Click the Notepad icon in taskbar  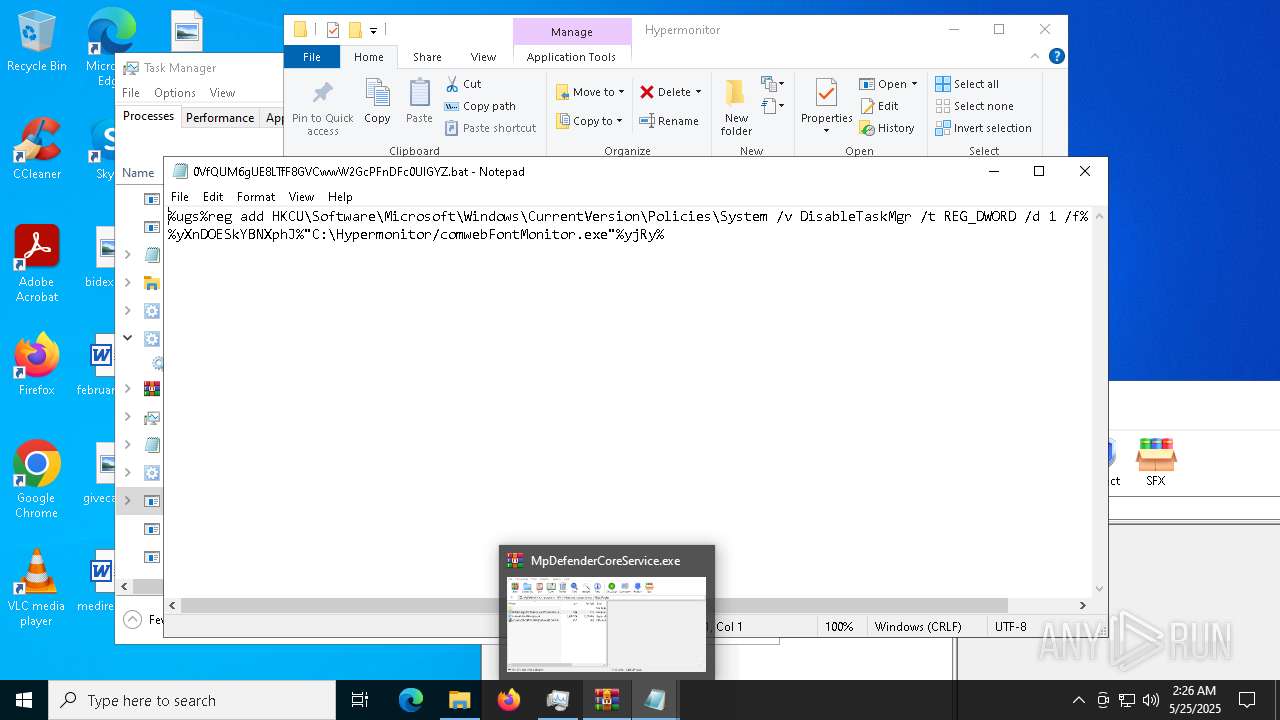tap(655, 700)
